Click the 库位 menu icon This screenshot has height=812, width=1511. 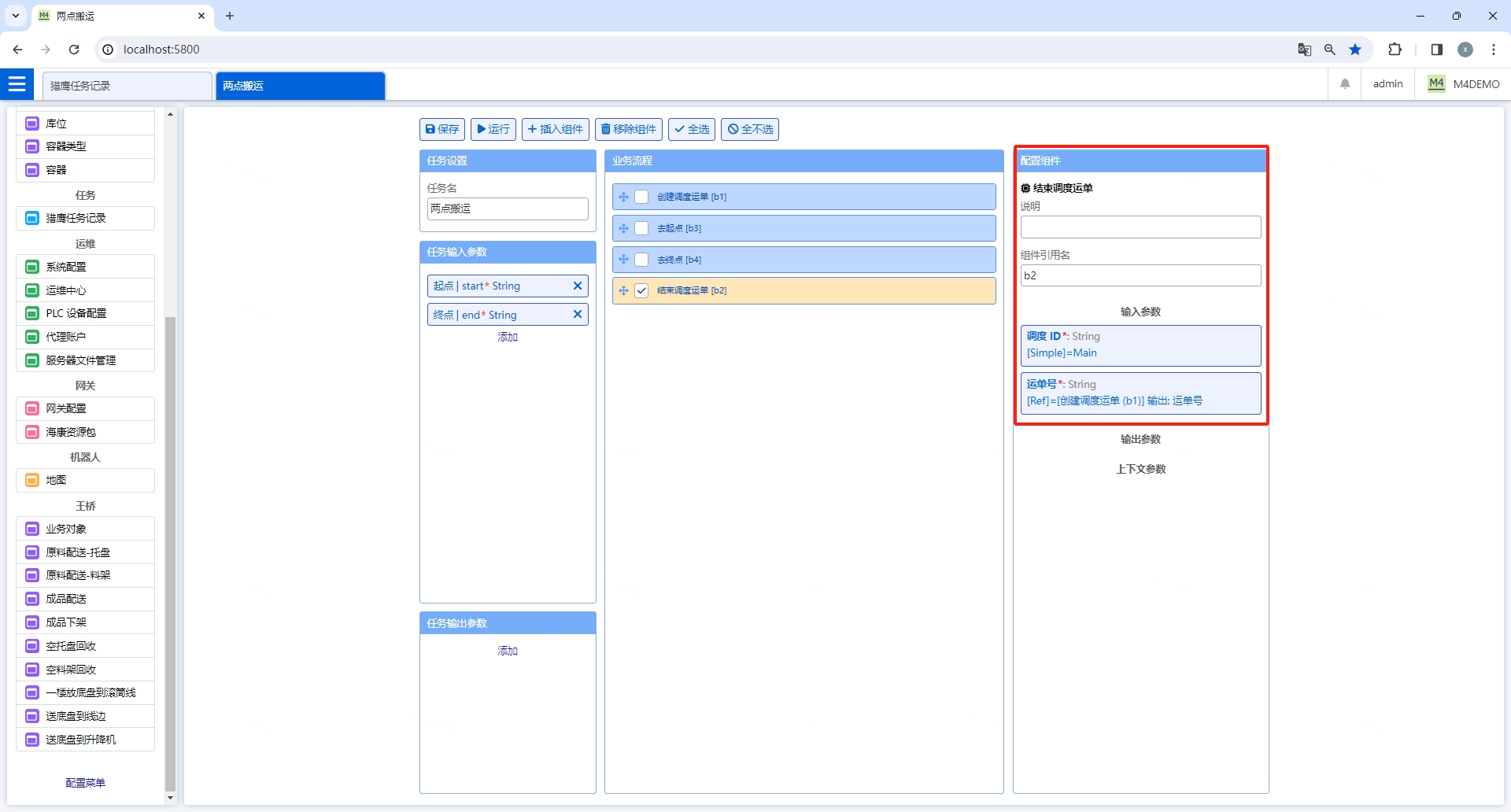[x=32, y=124]
